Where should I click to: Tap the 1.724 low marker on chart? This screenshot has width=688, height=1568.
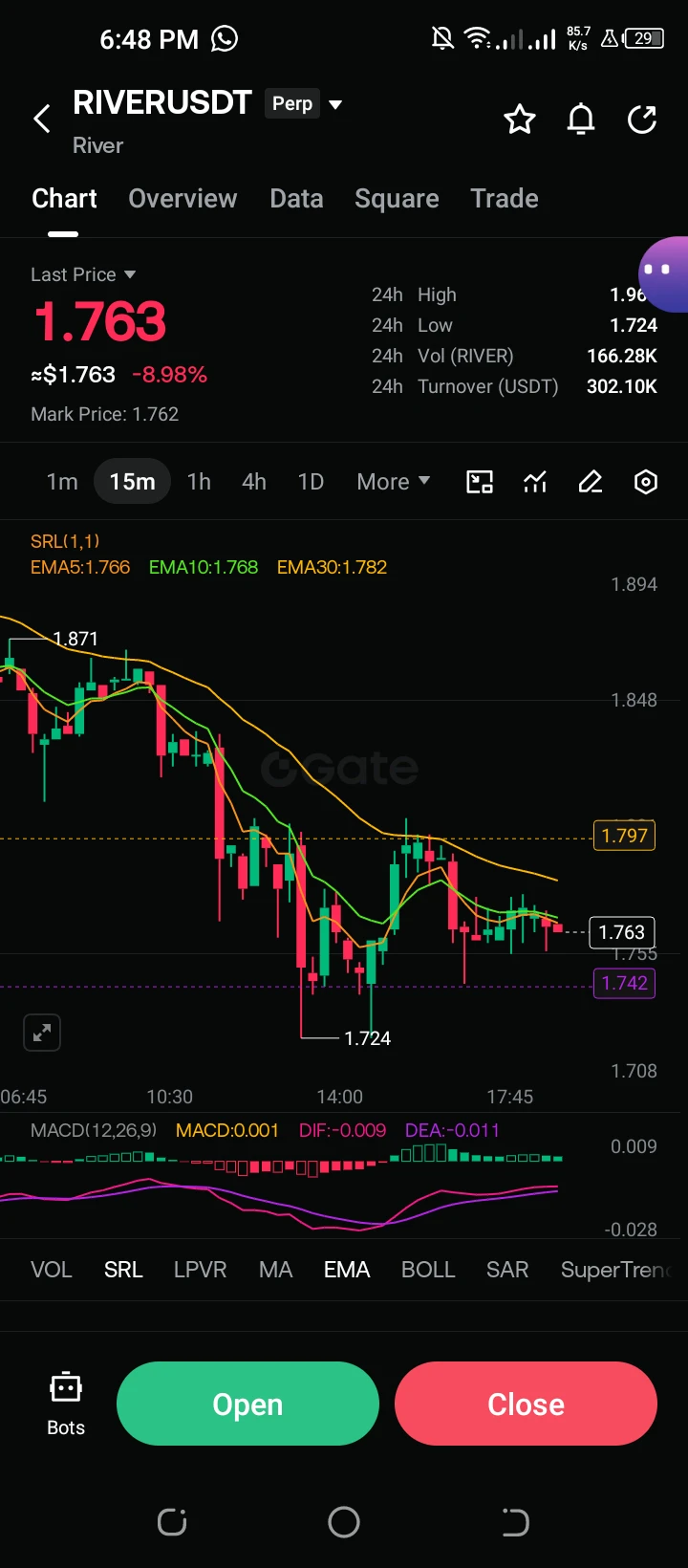pos(368,1038)
